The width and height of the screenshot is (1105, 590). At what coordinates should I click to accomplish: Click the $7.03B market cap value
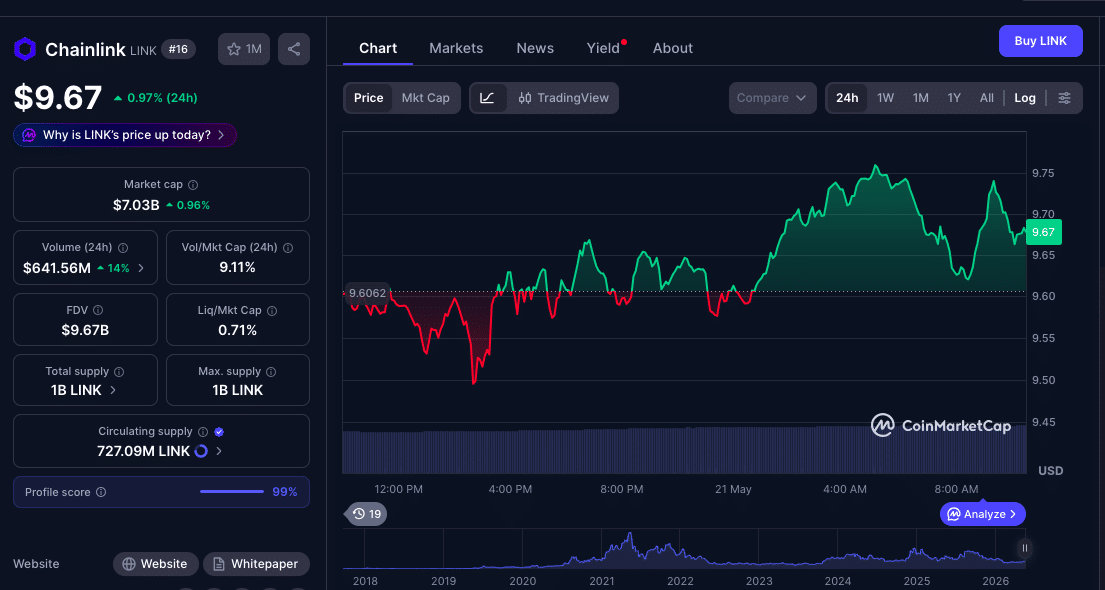(x=136, y=205)
